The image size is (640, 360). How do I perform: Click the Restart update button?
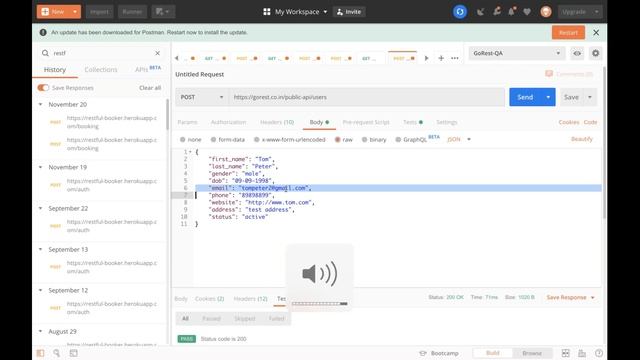[568, 32]
